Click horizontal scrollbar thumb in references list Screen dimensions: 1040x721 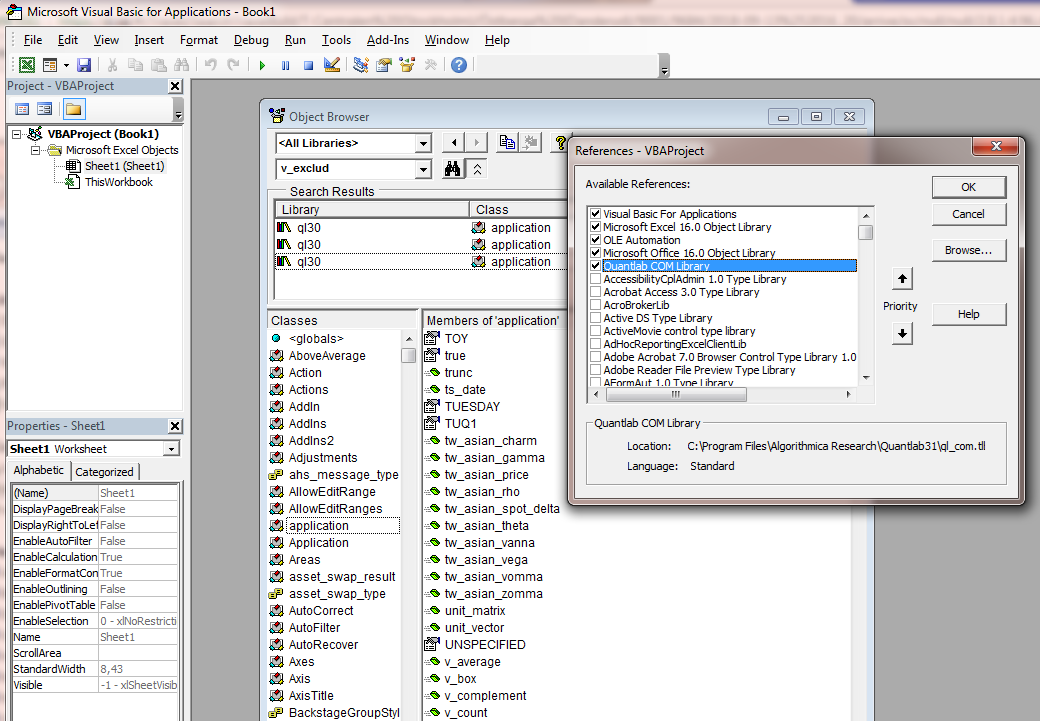[x=676, y=395]
